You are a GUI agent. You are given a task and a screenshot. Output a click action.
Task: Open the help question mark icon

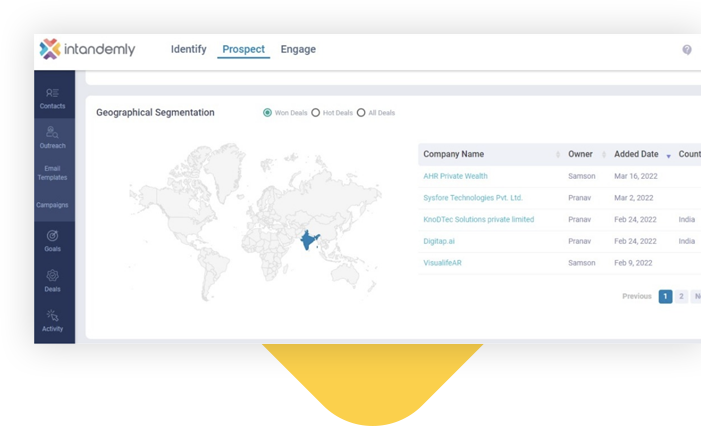click(x=687, y=50)
